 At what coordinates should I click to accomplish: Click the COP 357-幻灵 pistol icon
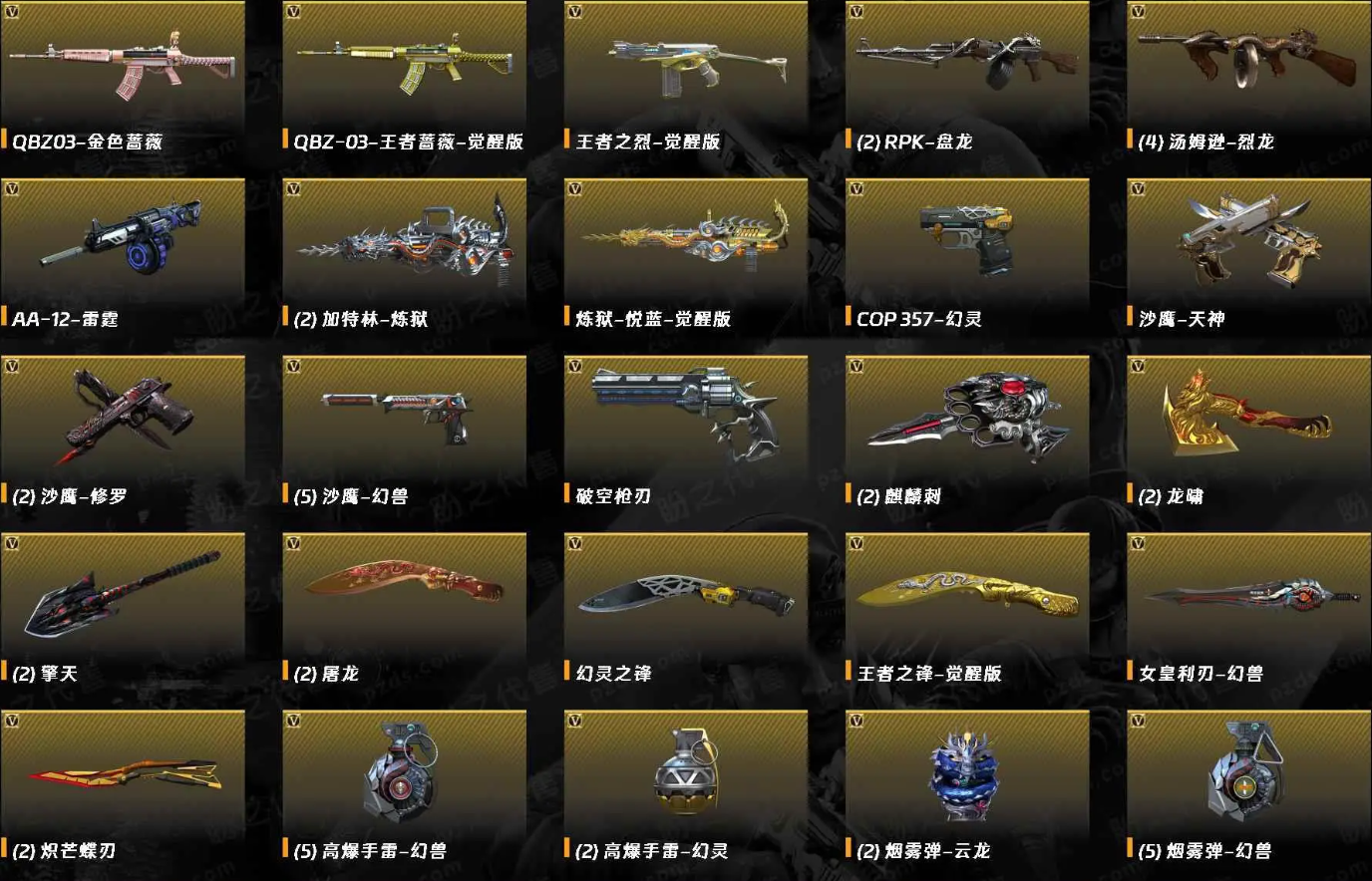(966, 239)
